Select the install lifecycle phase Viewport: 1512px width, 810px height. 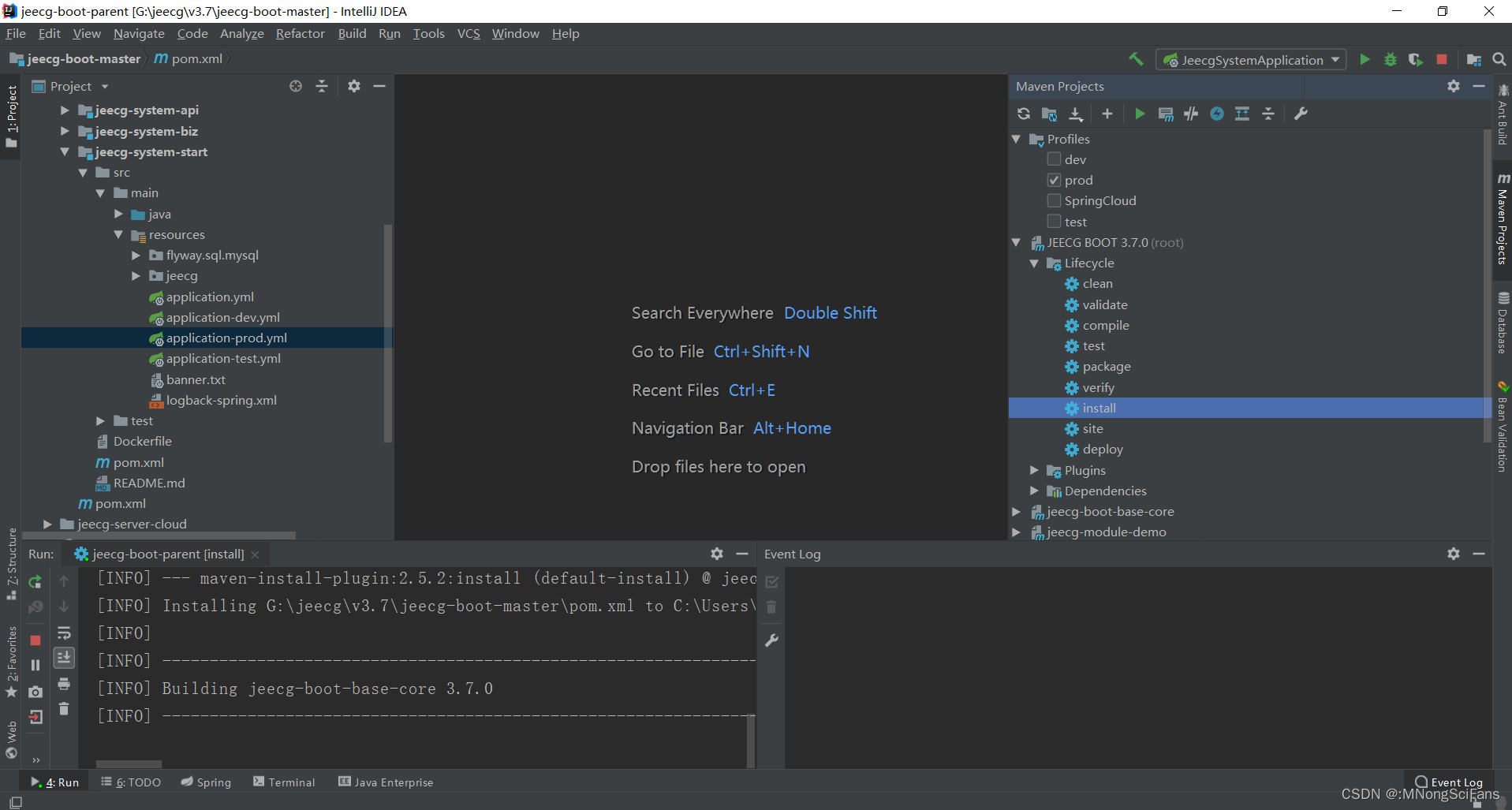pos(1246,408)
